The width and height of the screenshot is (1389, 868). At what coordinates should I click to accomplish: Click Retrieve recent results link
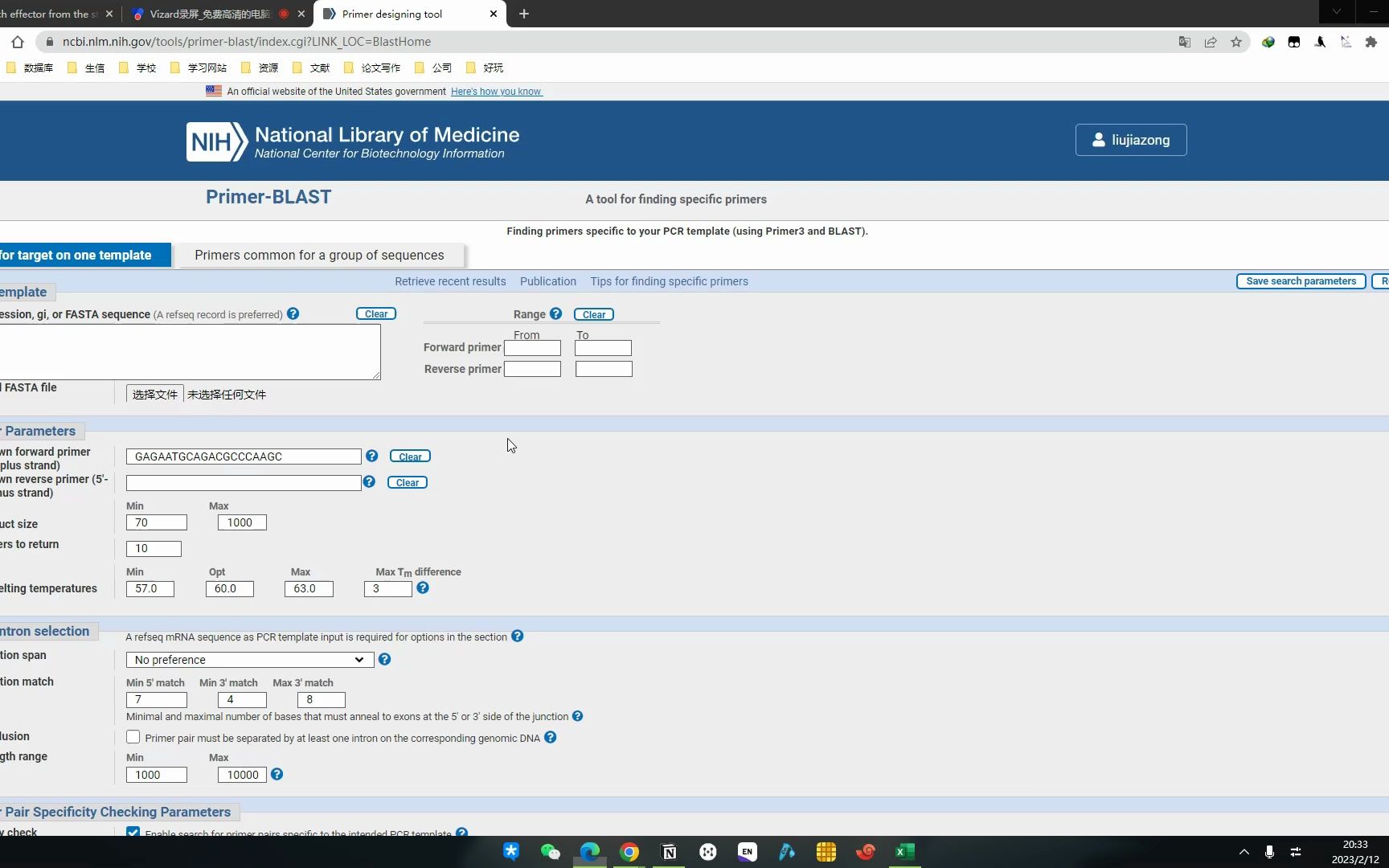click(450, 281)
